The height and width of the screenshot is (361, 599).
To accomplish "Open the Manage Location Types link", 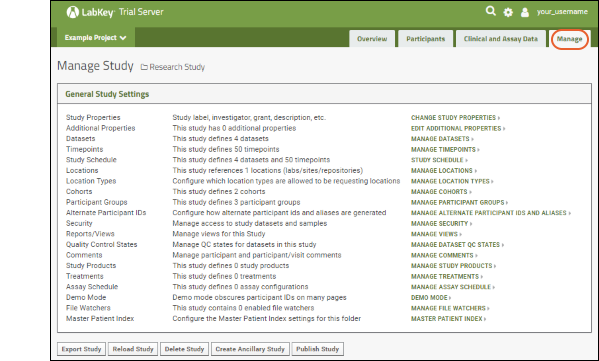I will [452, 181].
